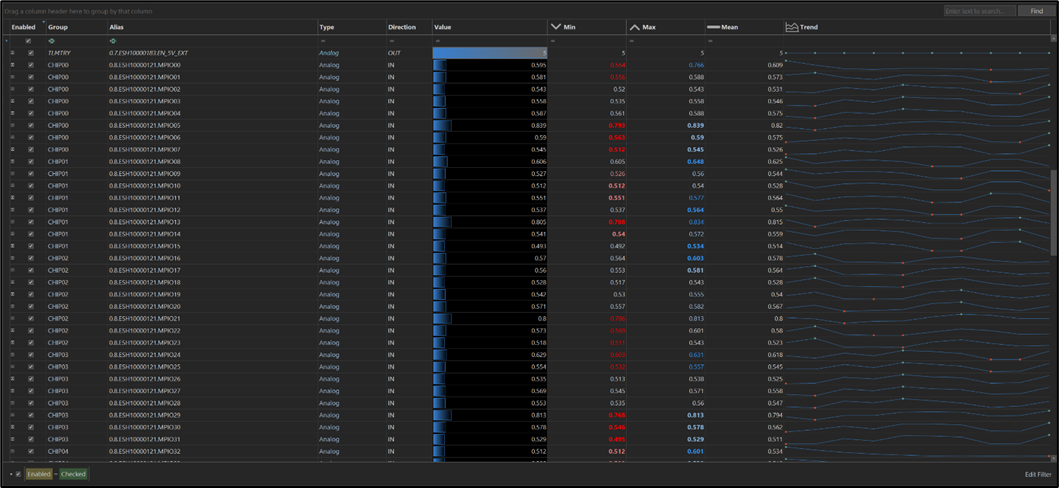Click the Trend column chart icon
This screenshot has height=488, width=1059.
(x=792, y=27)
